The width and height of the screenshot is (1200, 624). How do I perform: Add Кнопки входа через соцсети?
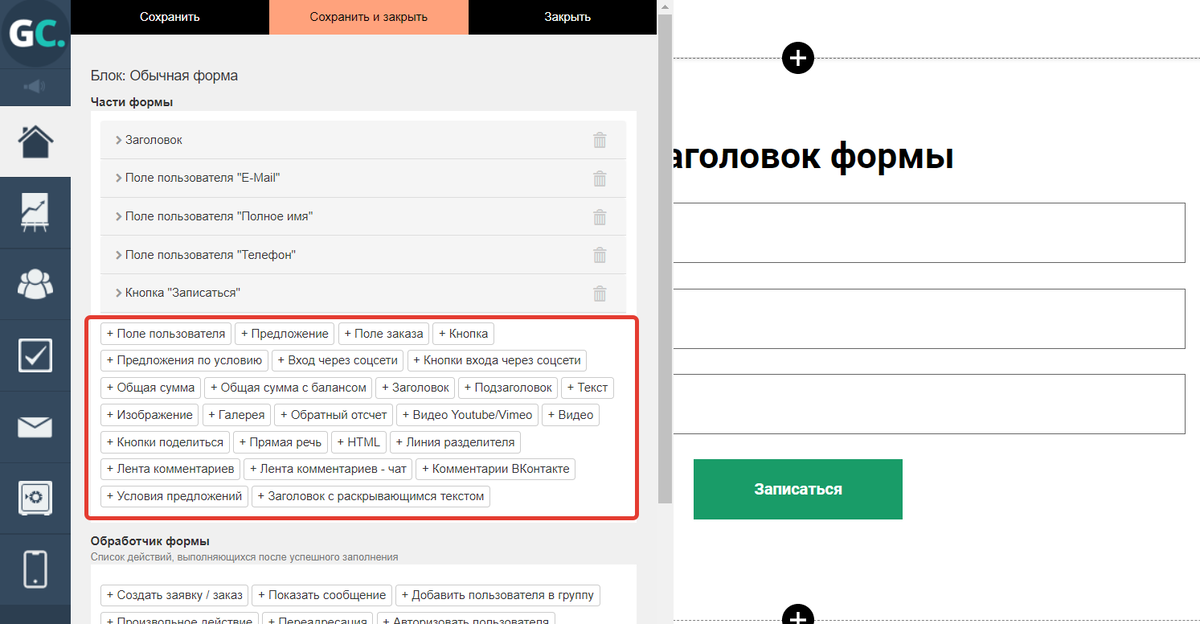497,360
